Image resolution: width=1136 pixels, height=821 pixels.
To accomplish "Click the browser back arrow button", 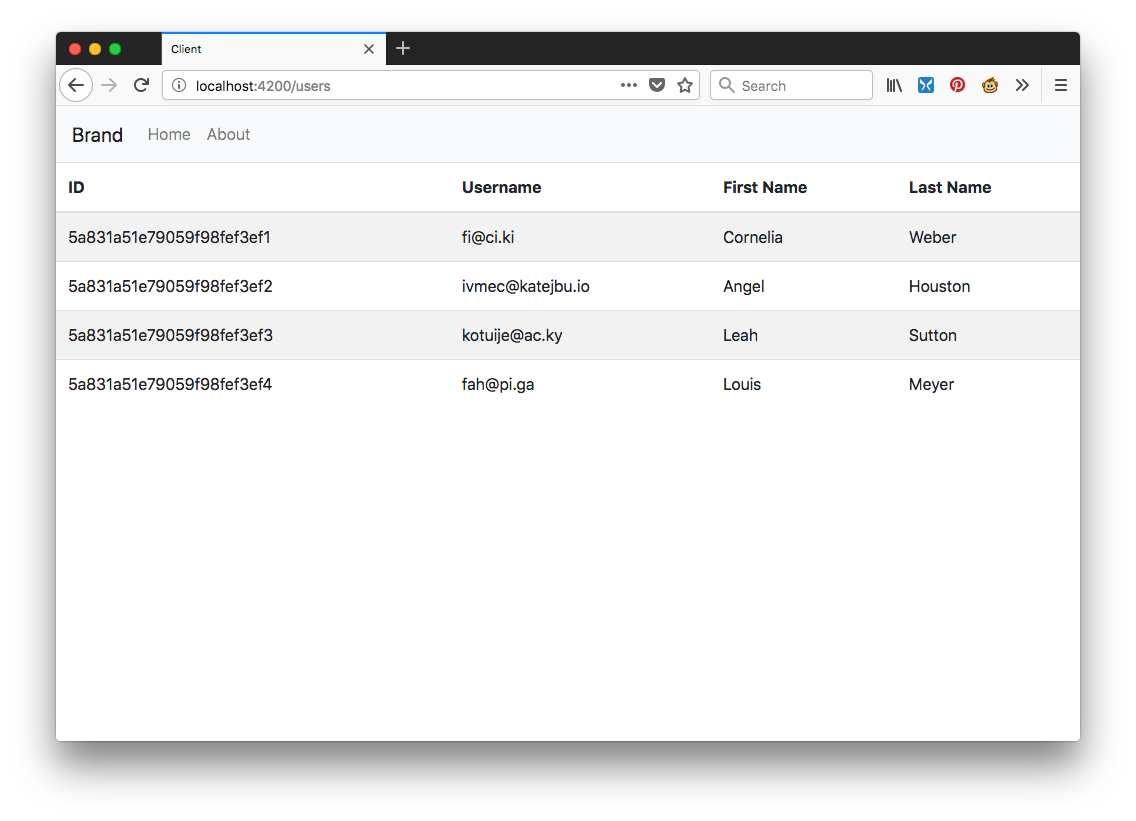I will [76, 86].
